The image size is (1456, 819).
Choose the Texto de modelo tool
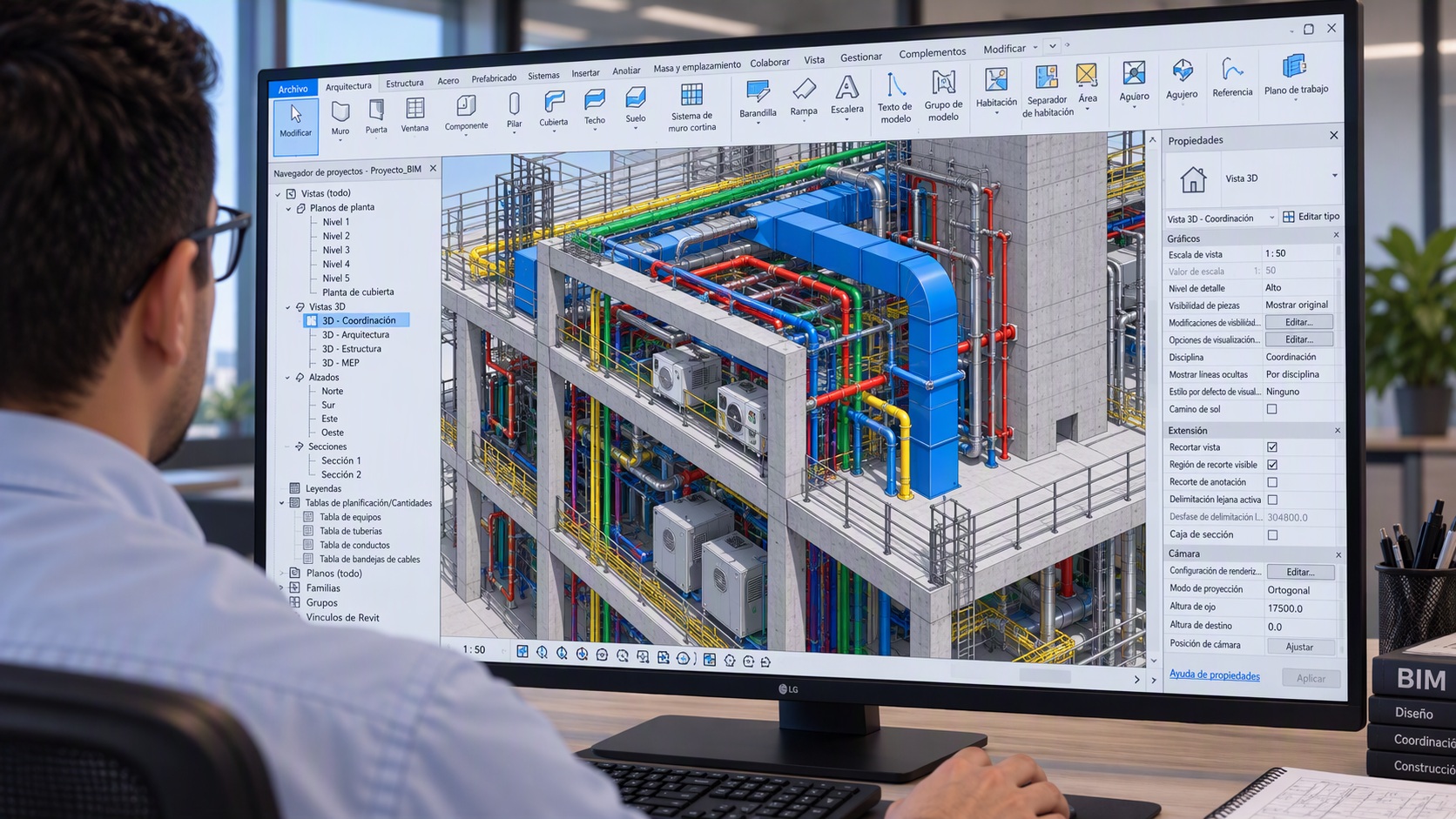click(895, 98)
